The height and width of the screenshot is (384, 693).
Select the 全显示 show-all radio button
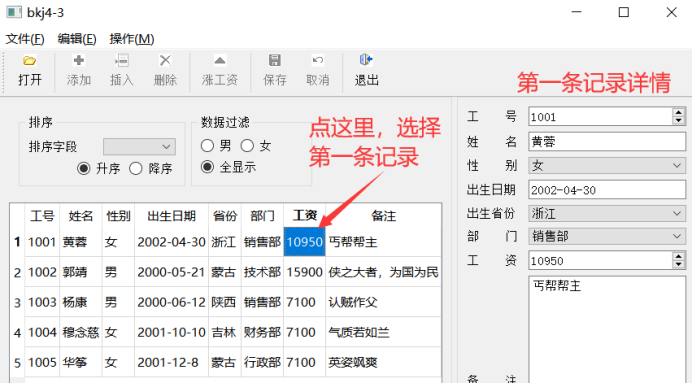(x=207, y=167)
